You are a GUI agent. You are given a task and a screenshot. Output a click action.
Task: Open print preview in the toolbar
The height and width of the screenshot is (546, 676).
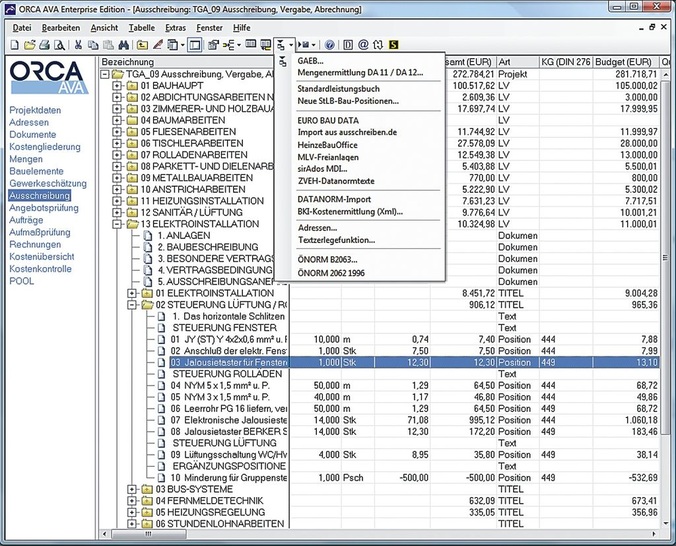point(59,45)
